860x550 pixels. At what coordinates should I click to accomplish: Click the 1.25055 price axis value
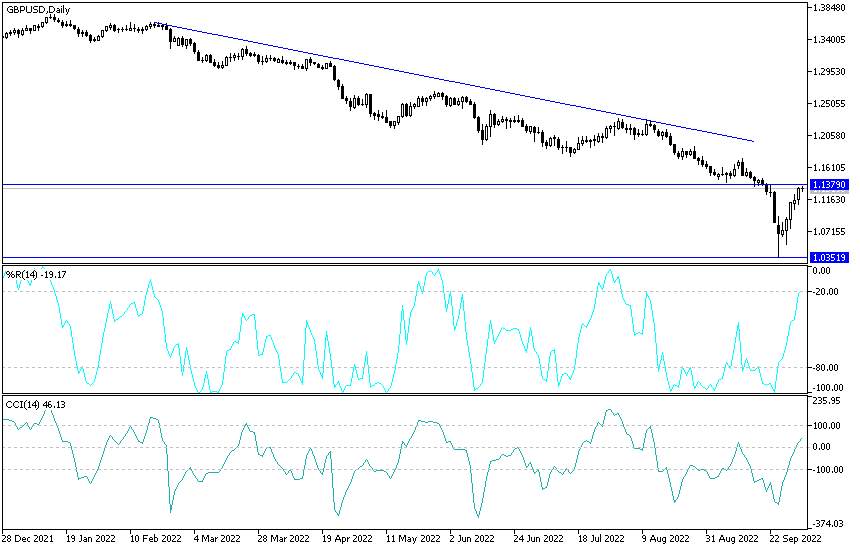(829, 104)
